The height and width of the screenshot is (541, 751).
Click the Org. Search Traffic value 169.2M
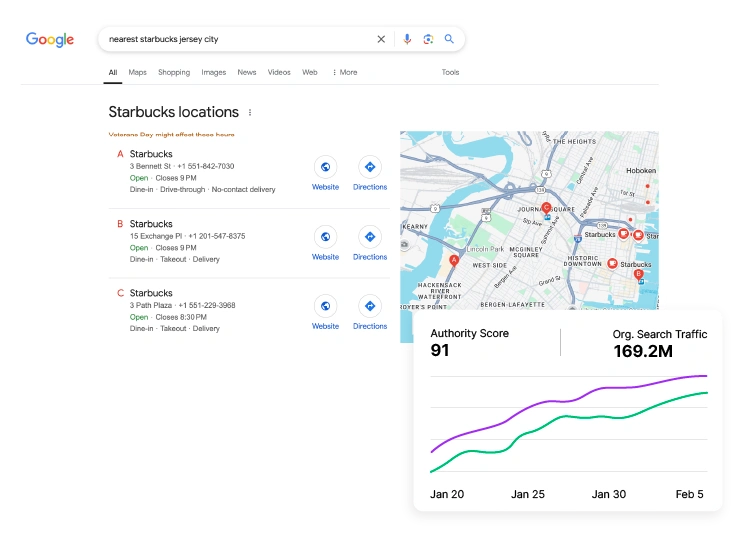coord(643,351)
